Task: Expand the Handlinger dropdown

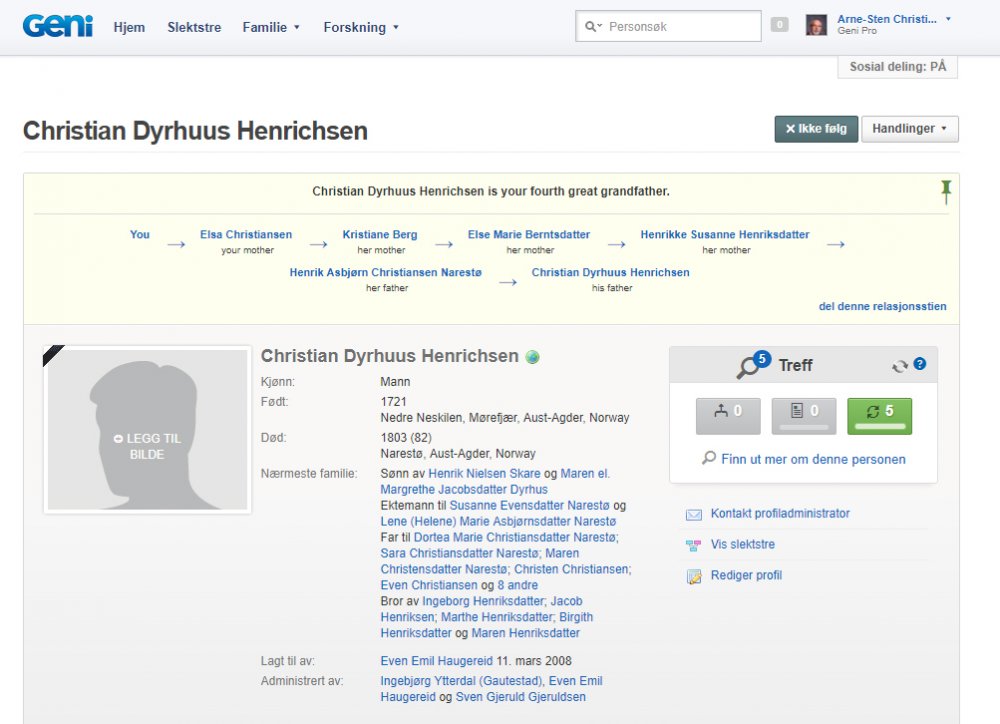Action: (909, 129)
